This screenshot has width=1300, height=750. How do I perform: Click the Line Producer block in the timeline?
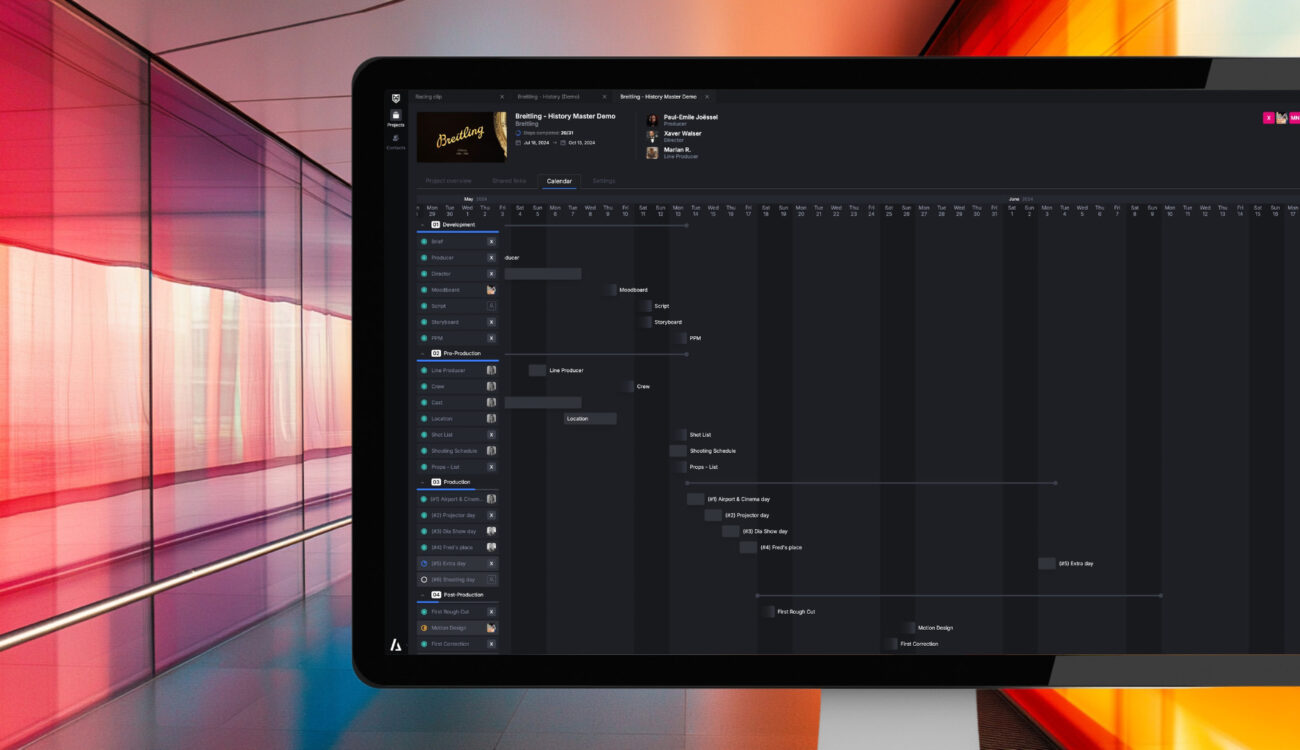pos(537,371)
